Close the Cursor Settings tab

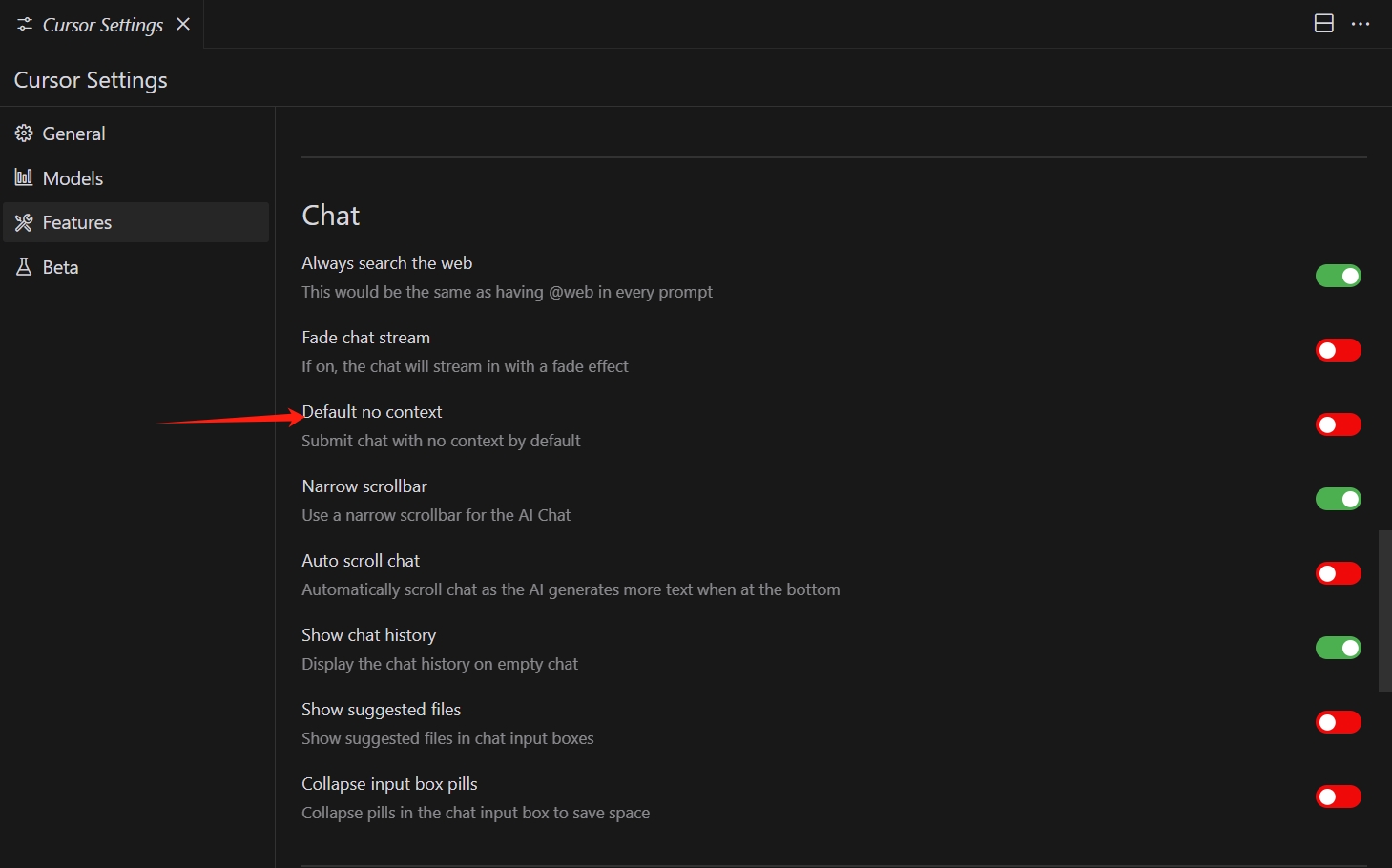(x=183, y=24)
